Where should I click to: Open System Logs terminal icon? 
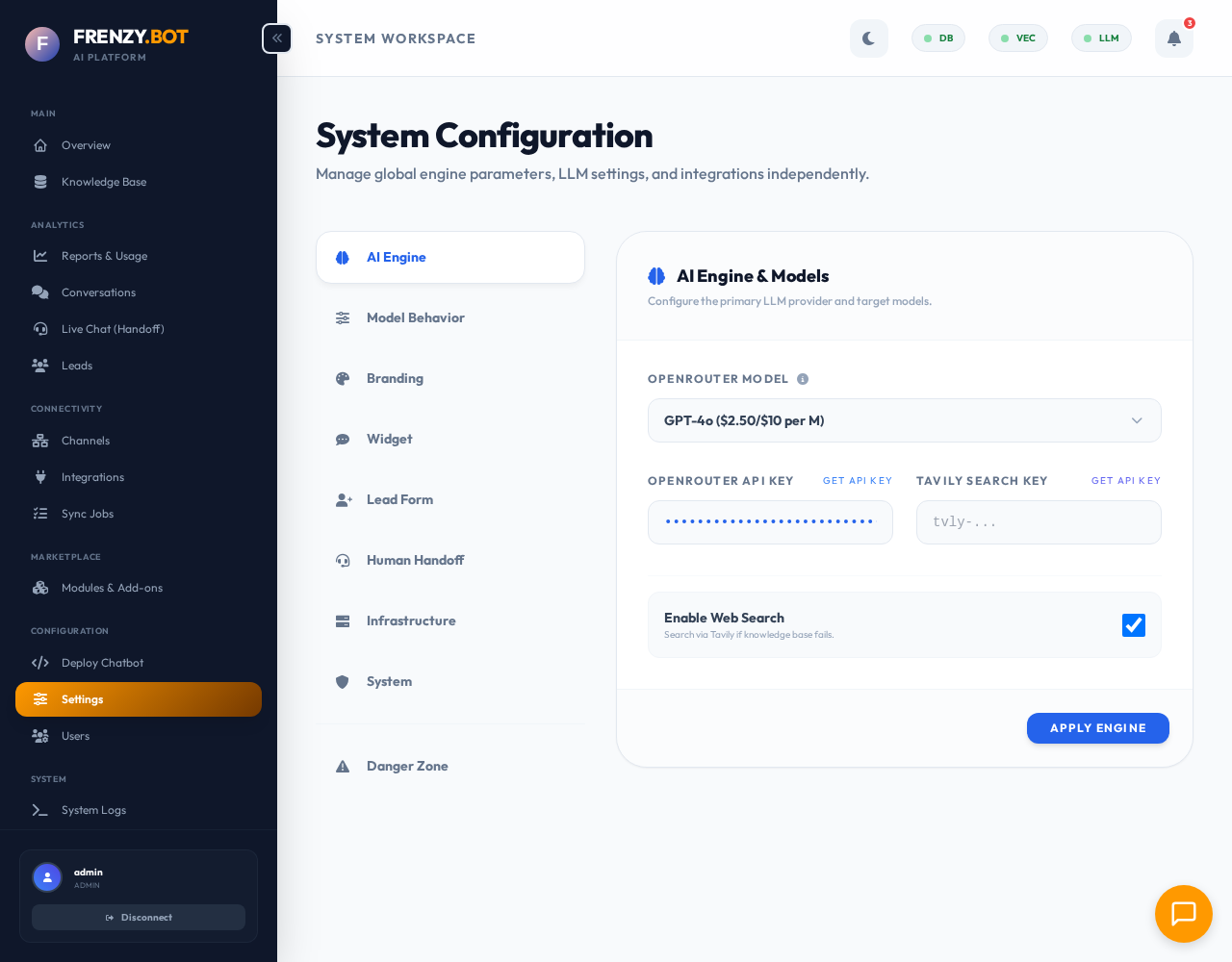pos(39,810)
